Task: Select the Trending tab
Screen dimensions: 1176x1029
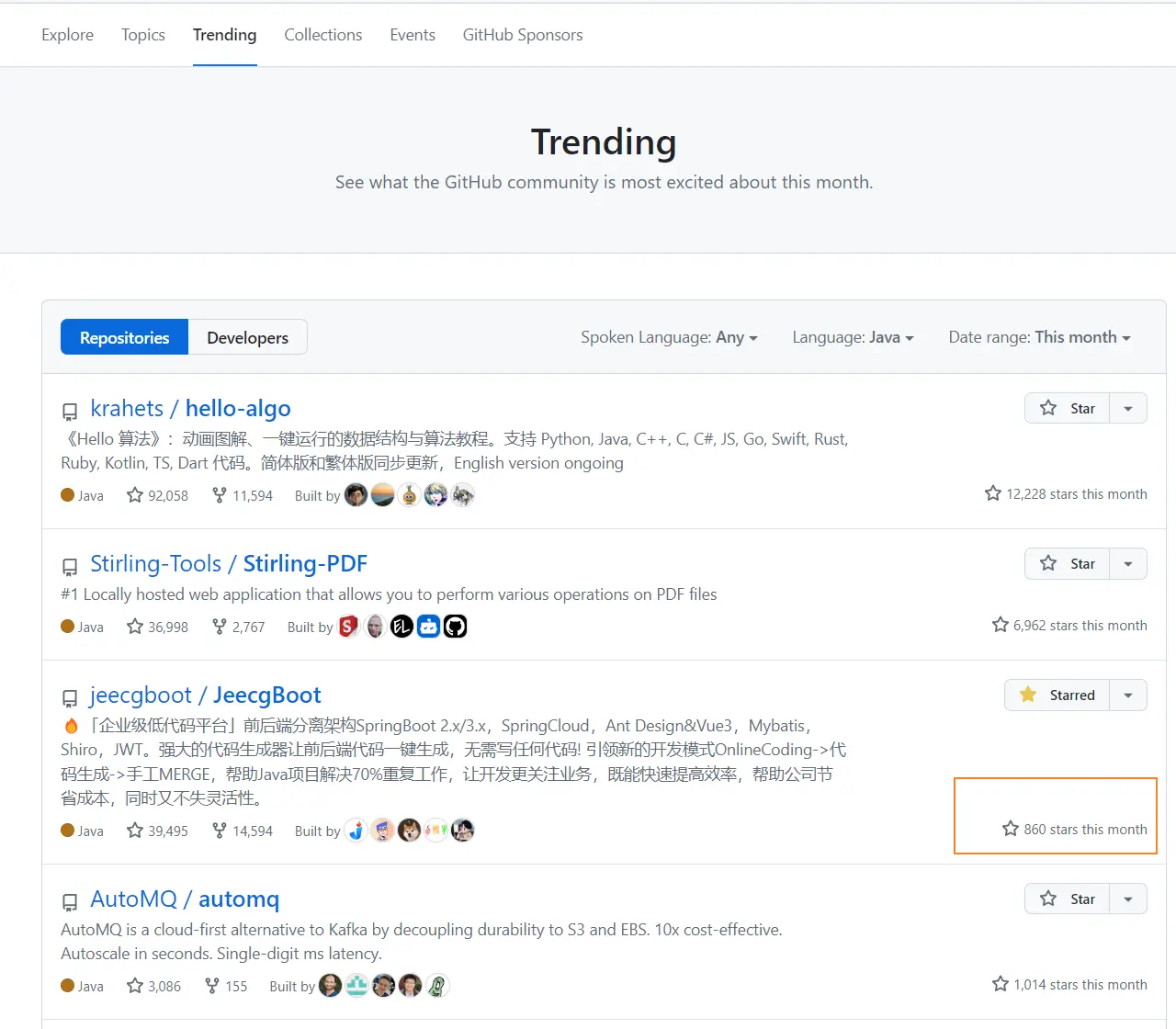Action: 225,35
